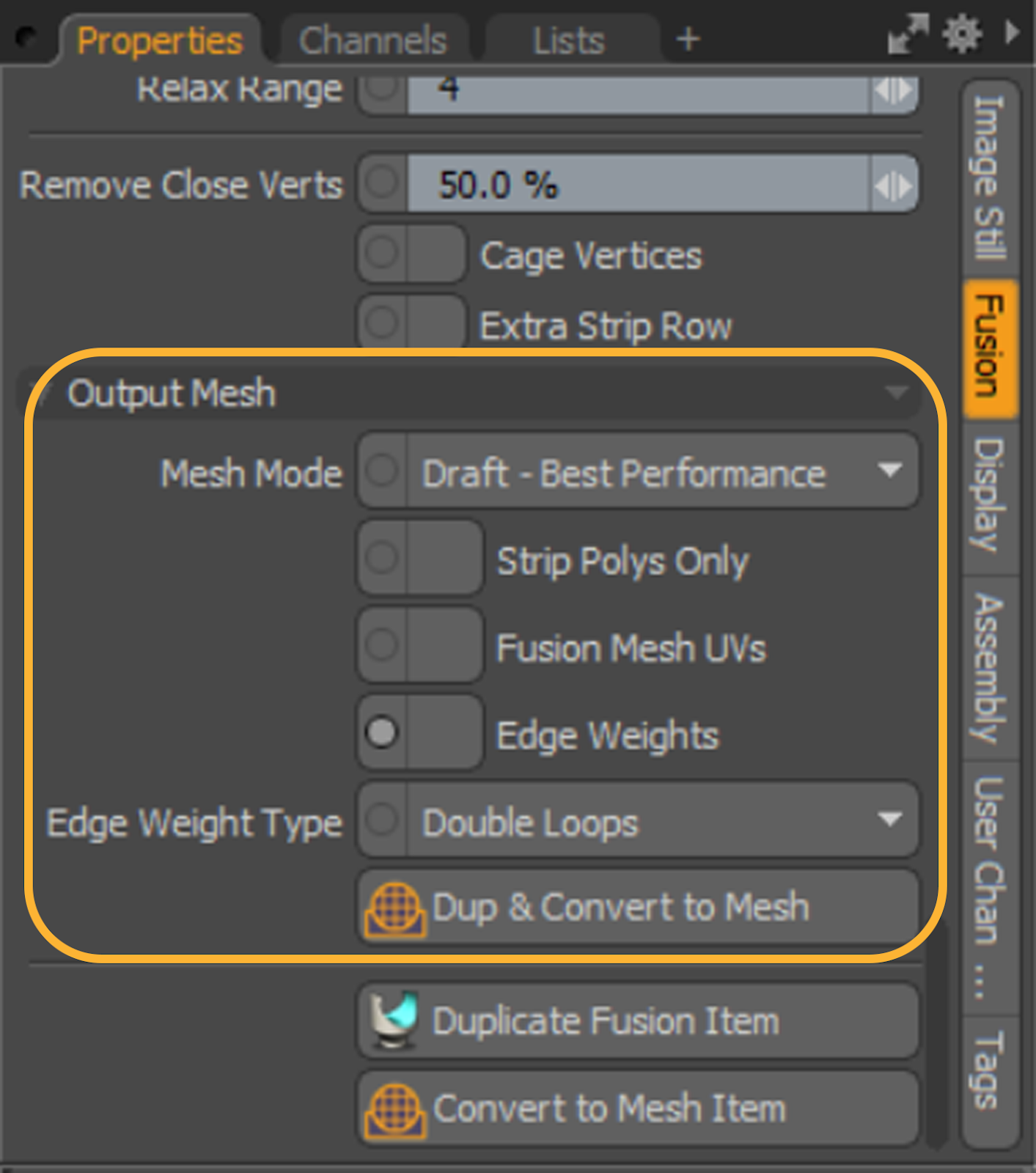Click the Remove Close Verts value field
Image resolution: width=1036 pixels, height=1173 pixels.
pos(639,184)
